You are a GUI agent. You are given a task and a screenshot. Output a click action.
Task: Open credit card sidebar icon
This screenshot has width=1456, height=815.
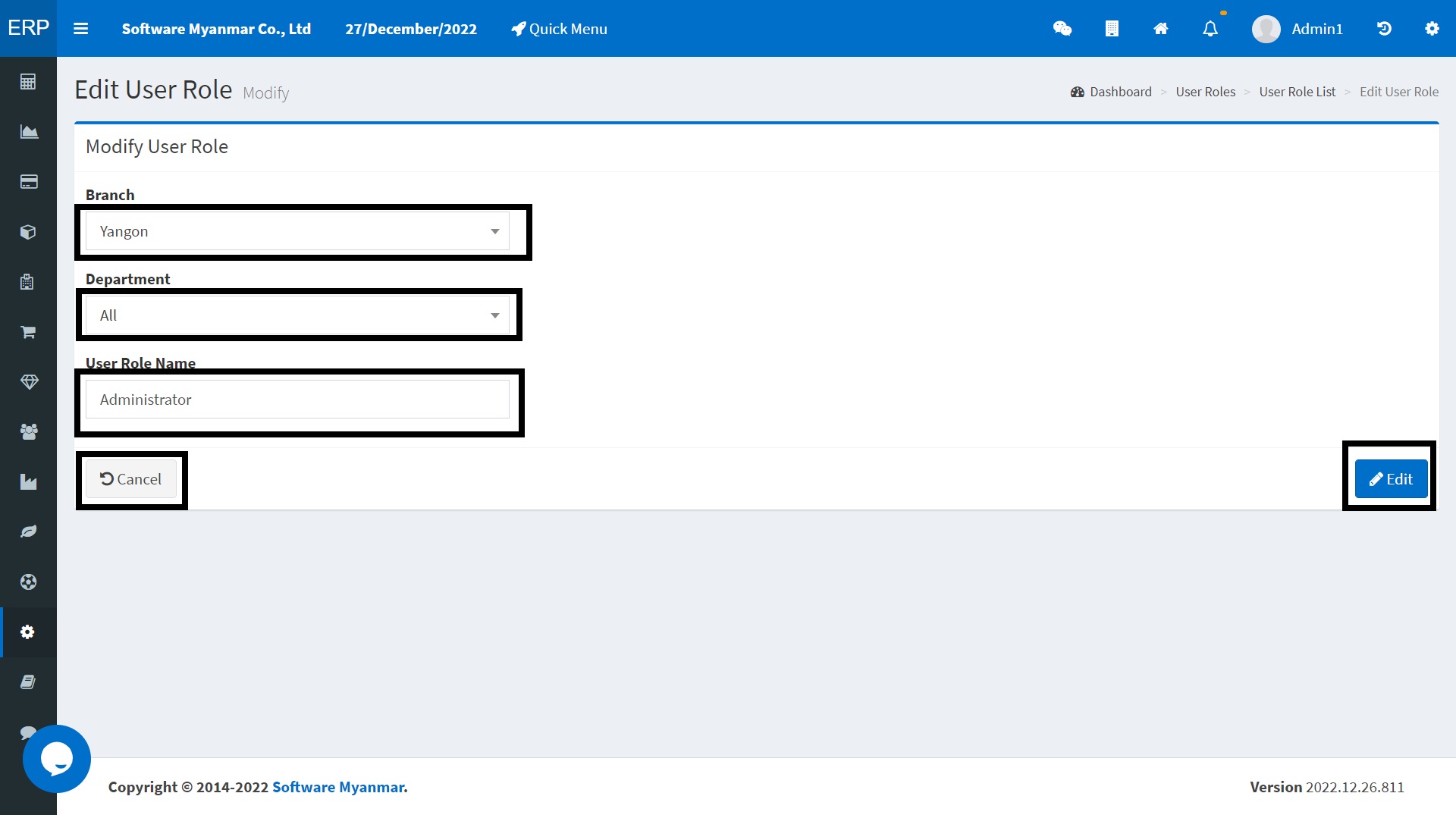click(x=29, y=182)
